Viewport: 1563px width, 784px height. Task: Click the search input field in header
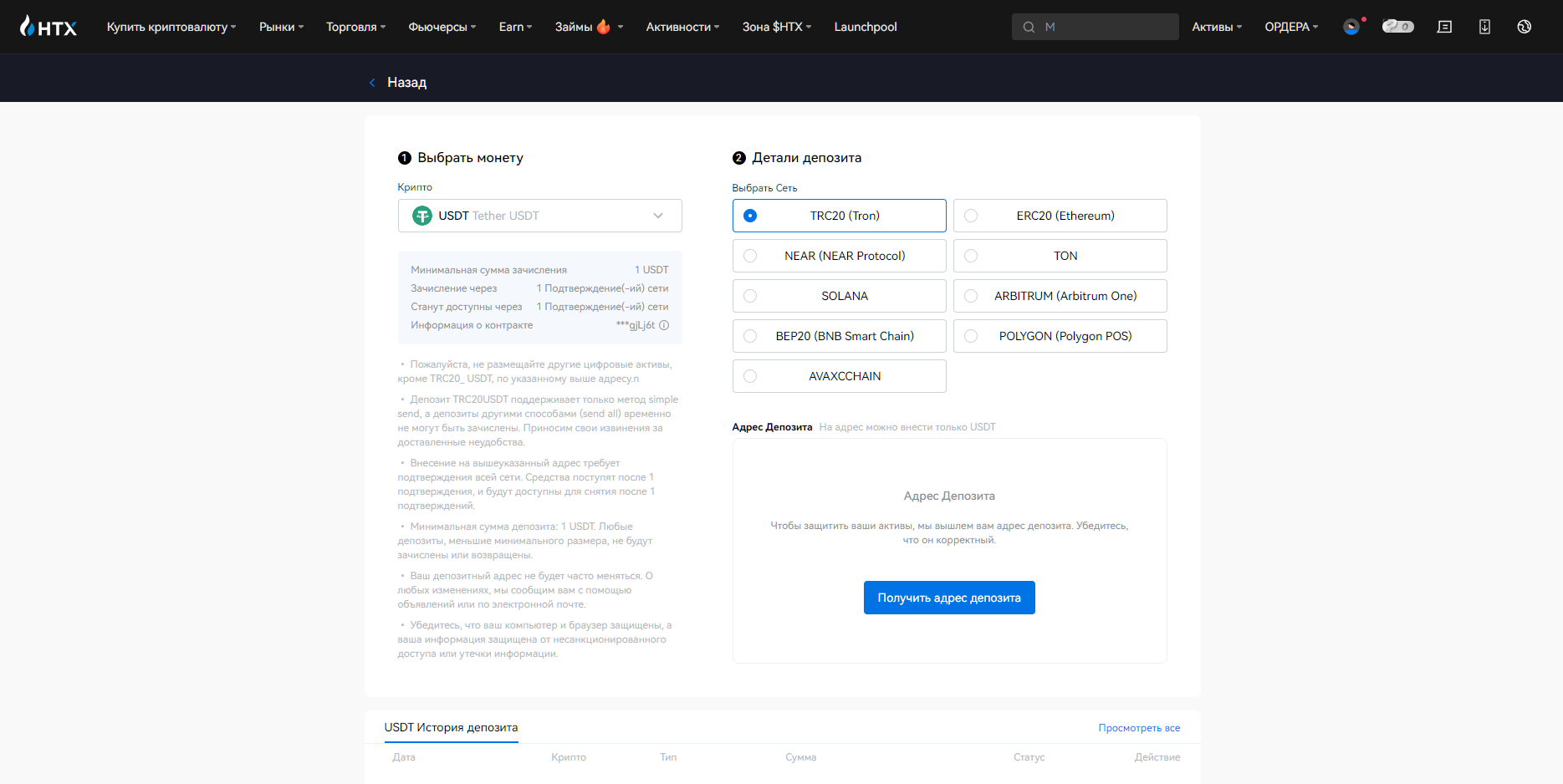(x=1104, y=27)
